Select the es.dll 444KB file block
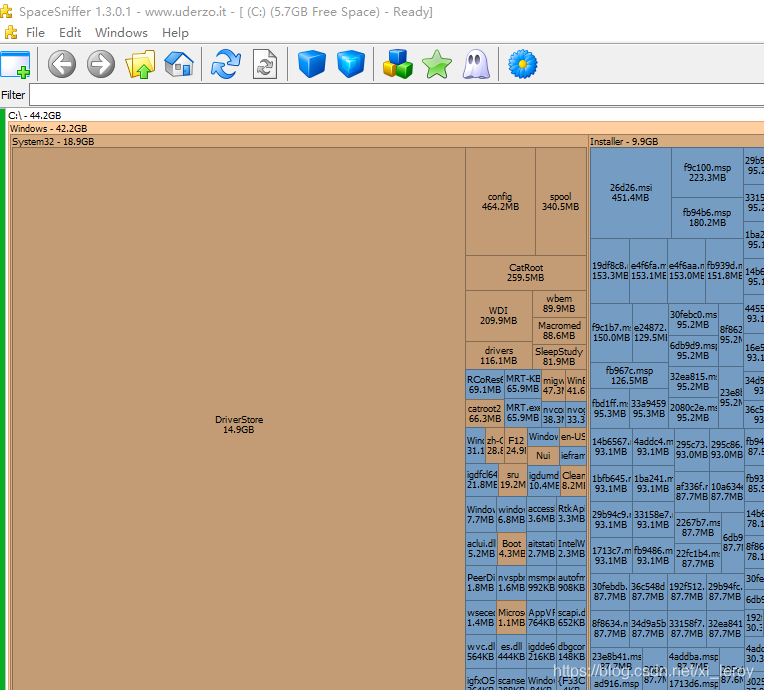This screenshot has width=764, height=690. pos(512,652)
